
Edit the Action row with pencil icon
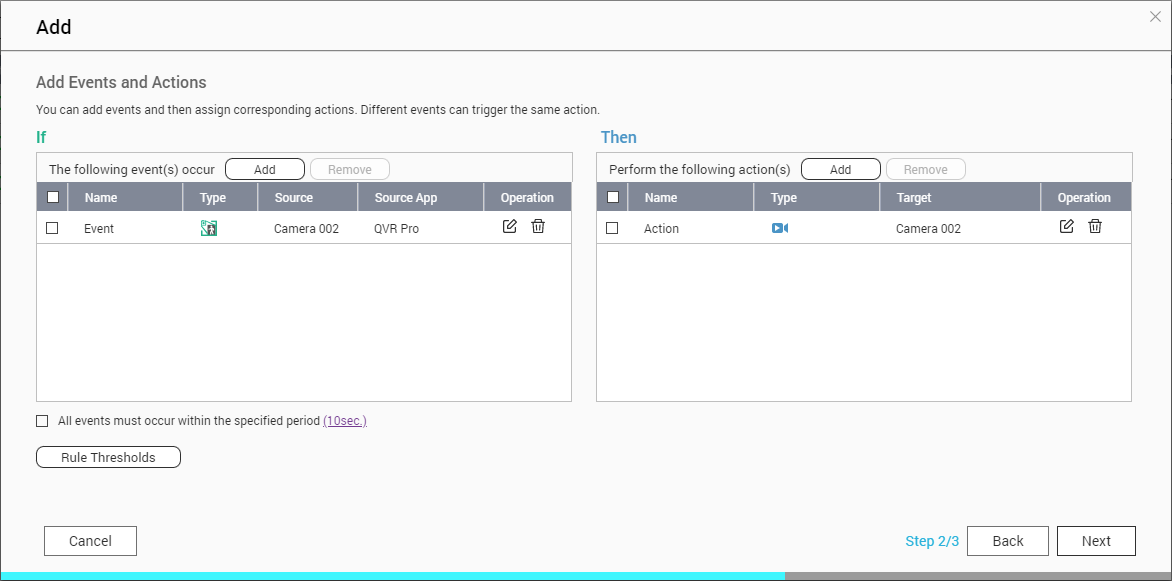coord(1067,227)
